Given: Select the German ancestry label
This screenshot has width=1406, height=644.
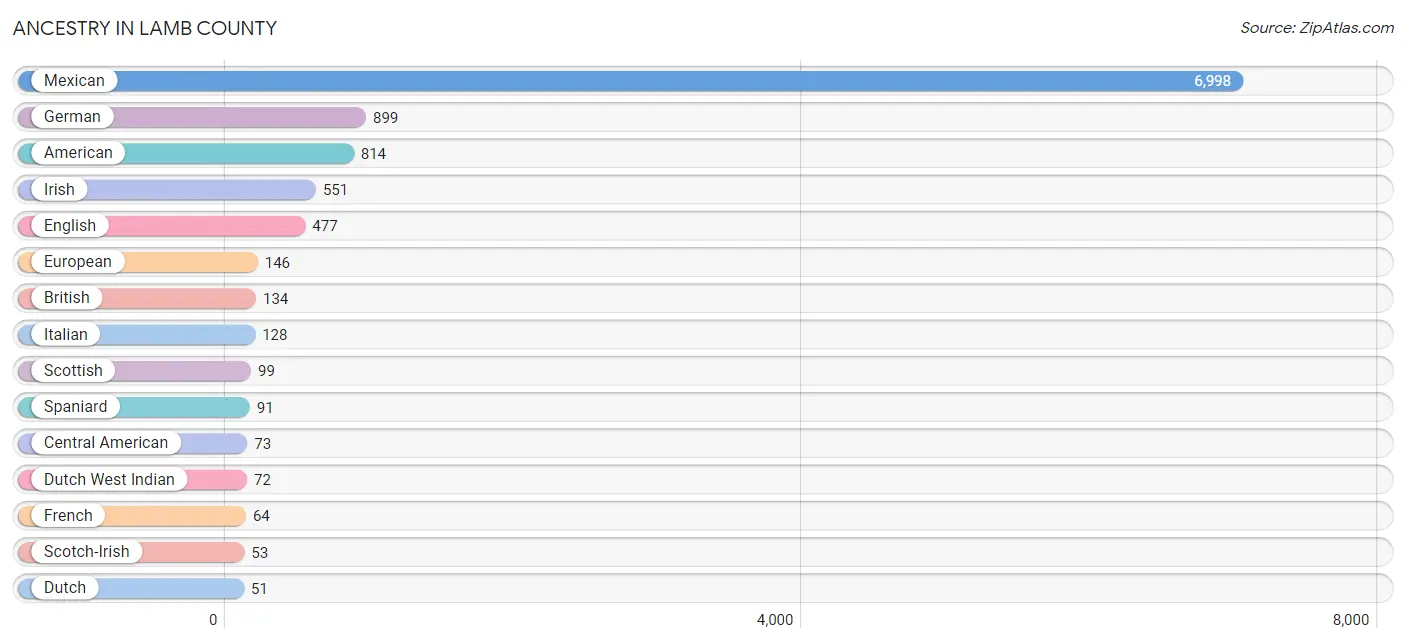Looking at the screenshot, I should click(x=72, y=117).
